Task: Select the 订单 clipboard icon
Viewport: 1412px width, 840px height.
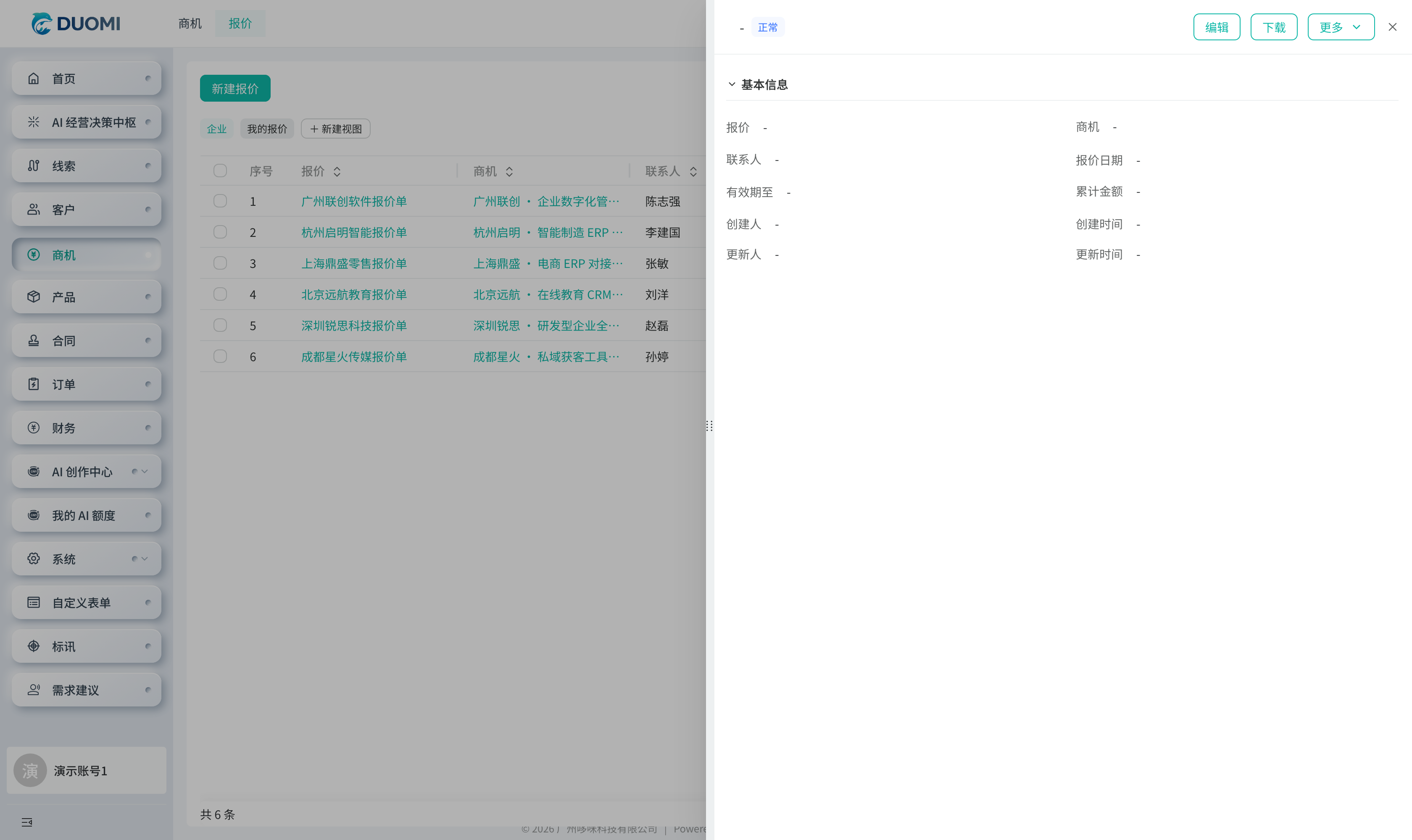Action: (x=34, y=384)
